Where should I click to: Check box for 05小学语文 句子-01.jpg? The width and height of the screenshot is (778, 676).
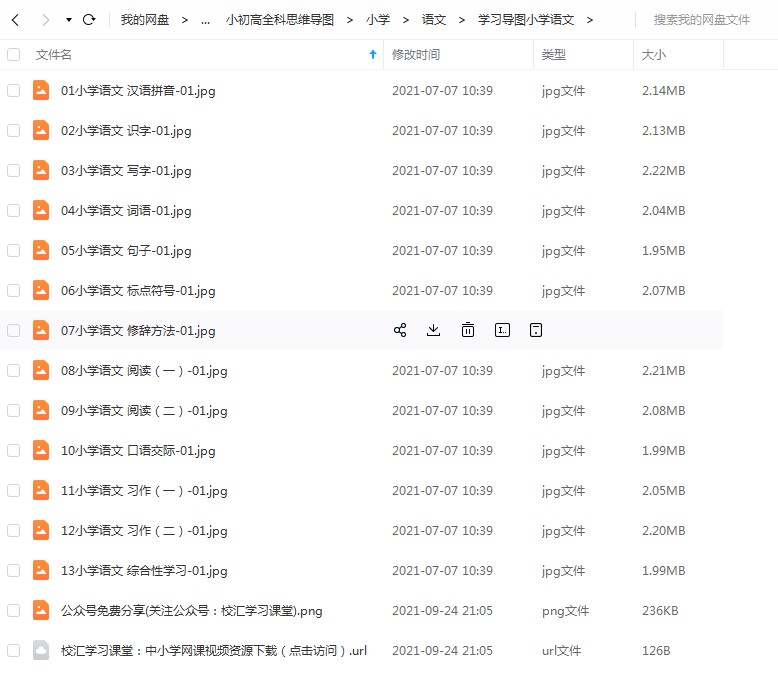click(x=14, y=250)
